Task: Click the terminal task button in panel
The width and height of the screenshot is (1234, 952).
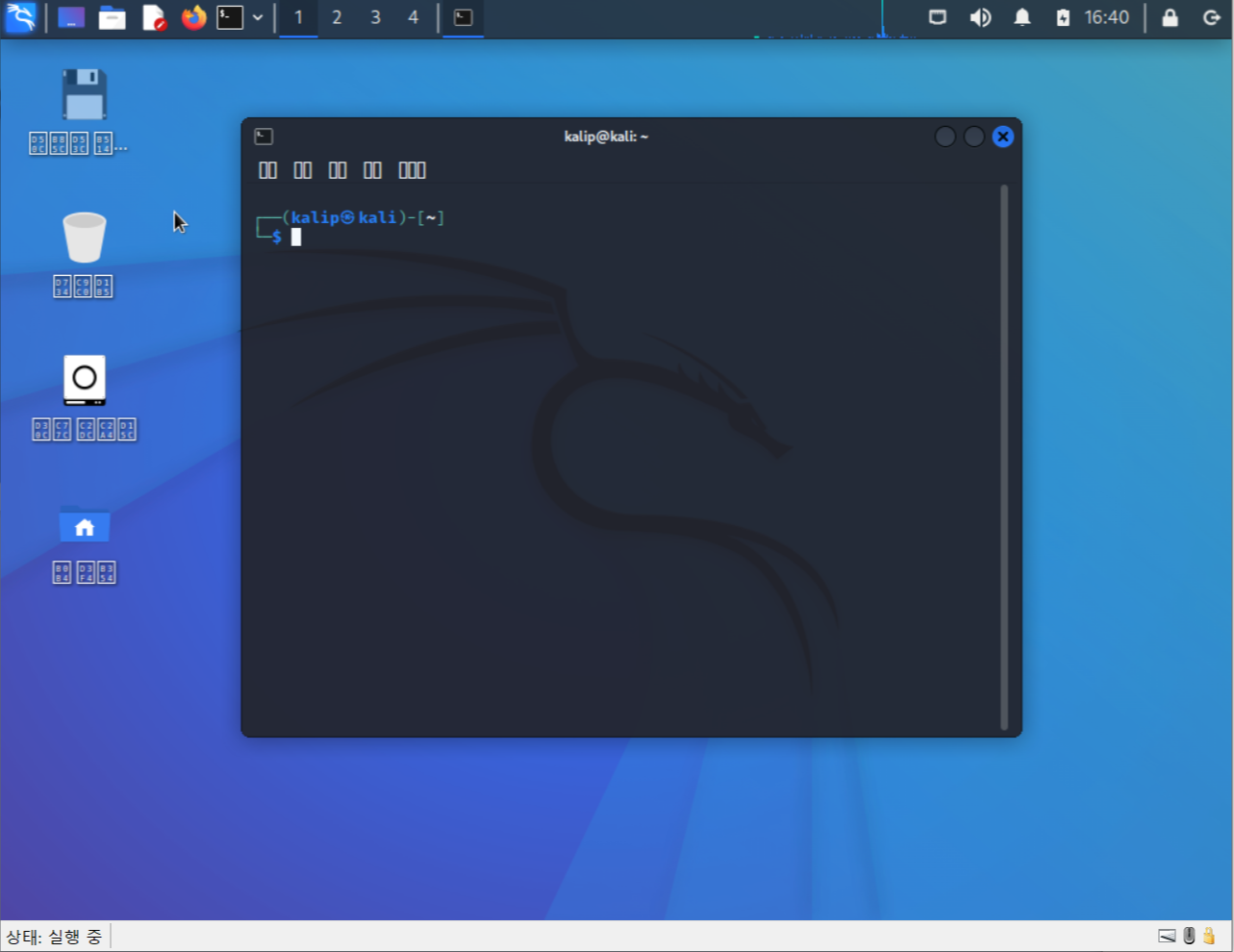Action: pos(463,17)
